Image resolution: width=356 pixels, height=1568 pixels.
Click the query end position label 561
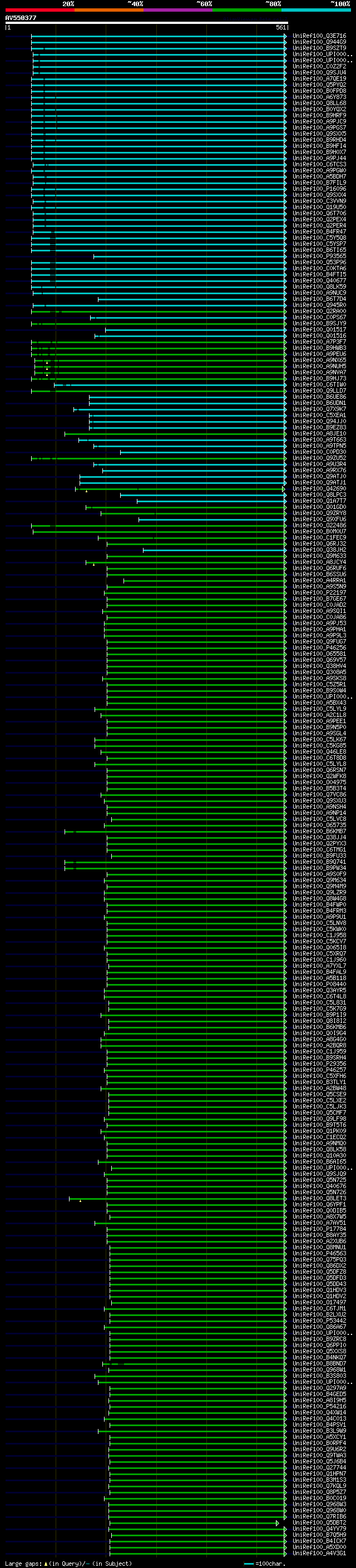click(280, 27)
